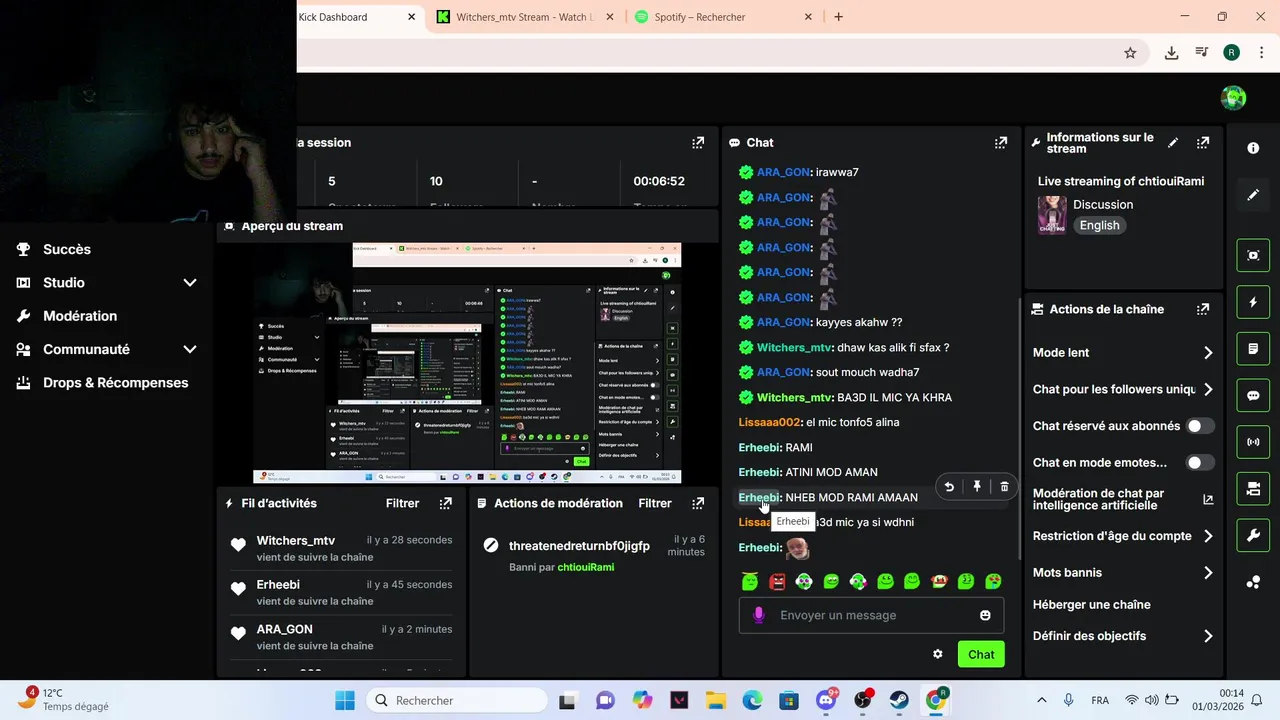Open Kick account avatar menu
Viewport: 1280px width, 720px height.
[1233, 98]
